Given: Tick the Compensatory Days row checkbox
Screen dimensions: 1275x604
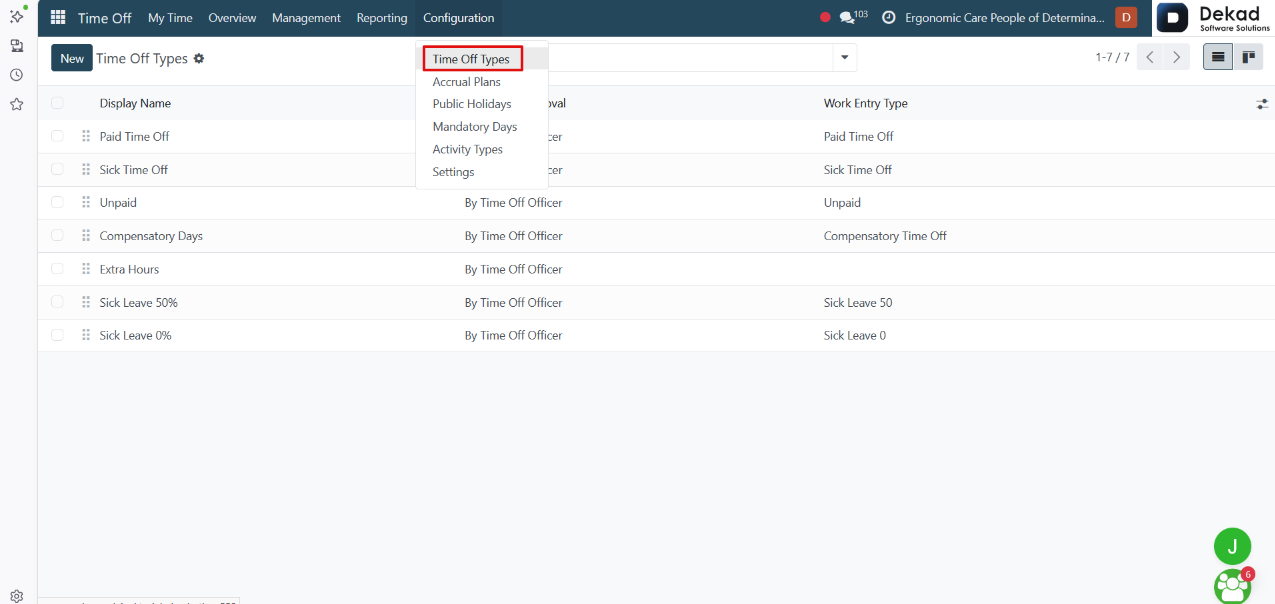Looking at the screenshot, I should point(57,236).
